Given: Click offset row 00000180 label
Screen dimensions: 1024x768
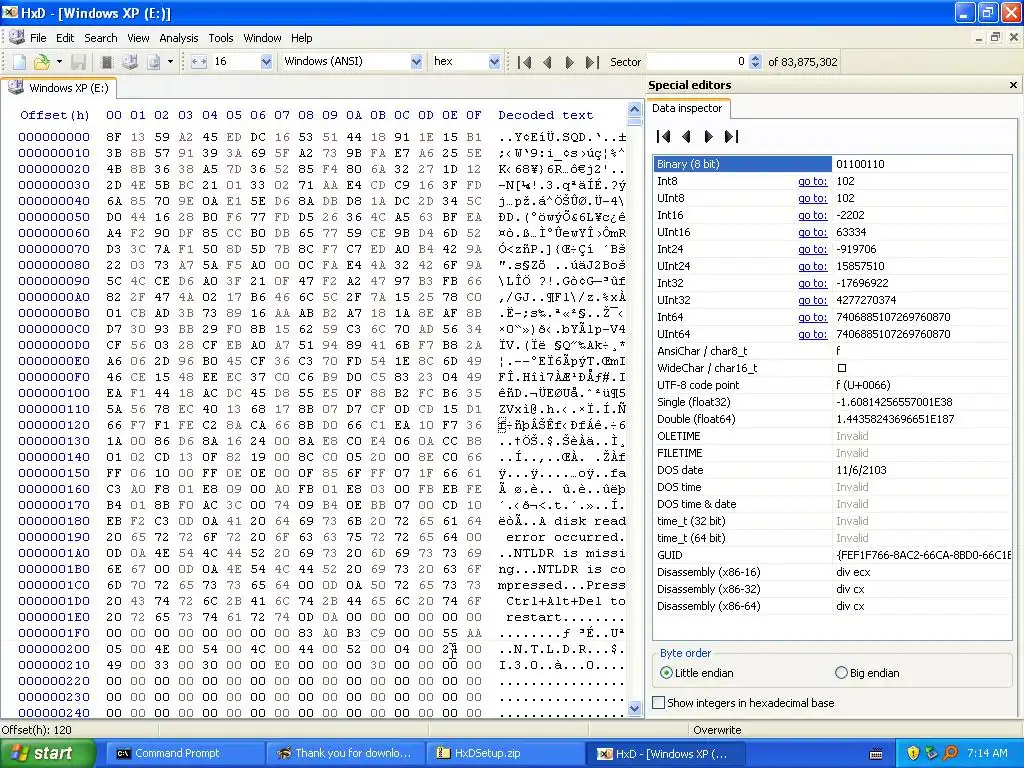Looking at the screenshot, I should point(54,521).
